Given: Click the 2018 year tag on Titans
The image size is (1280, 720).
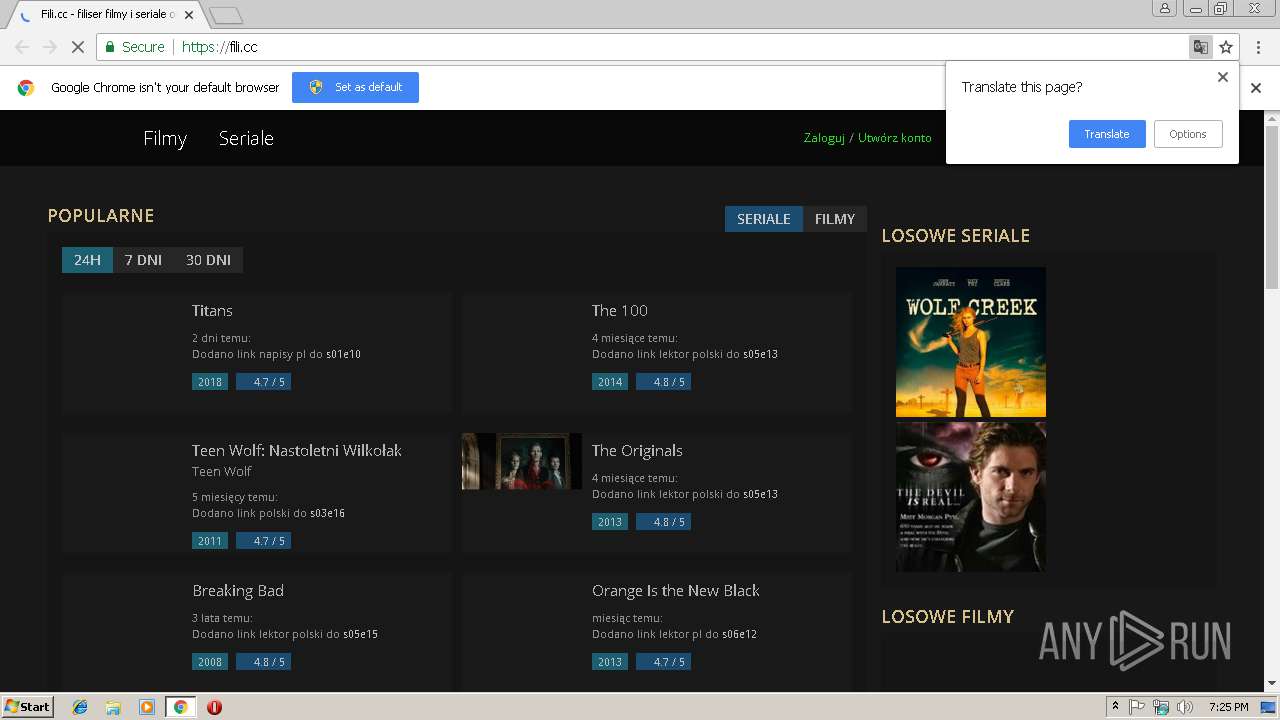Looking at the screenshot, I should pyautogui.click(x=210, y=382).
